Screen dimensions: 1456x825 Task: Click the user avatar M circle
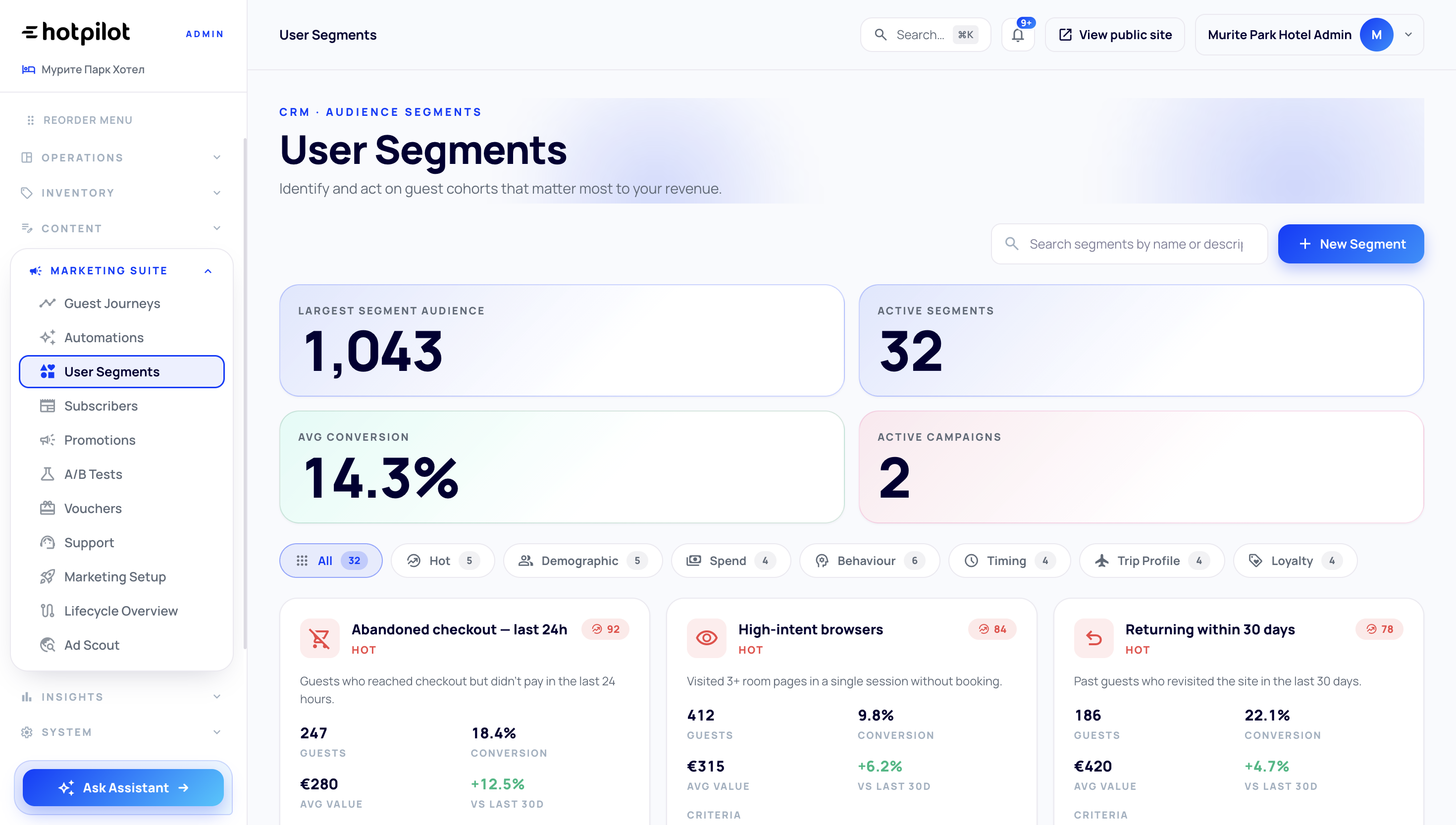1376,35
